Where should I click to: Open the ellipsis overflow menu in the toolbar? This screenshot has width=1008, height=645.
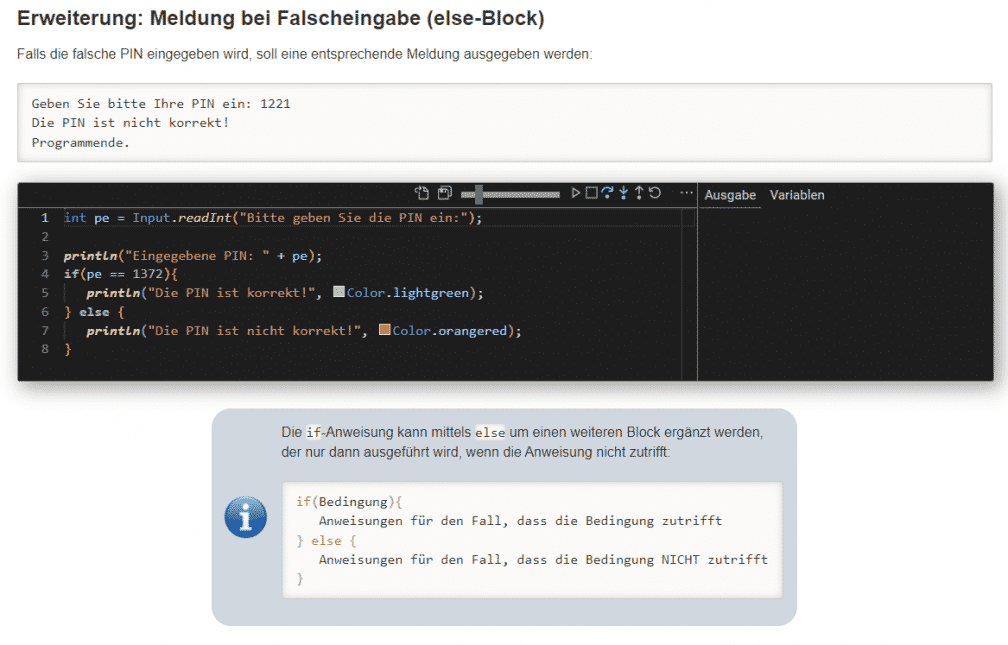[x=684, y=193]
